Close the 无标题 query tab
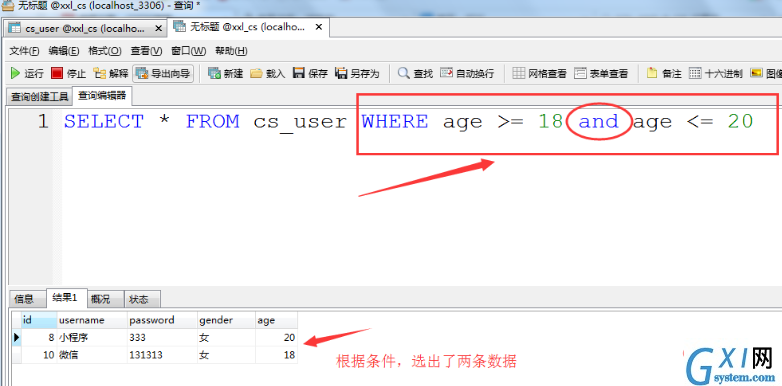 pos(319,27)
